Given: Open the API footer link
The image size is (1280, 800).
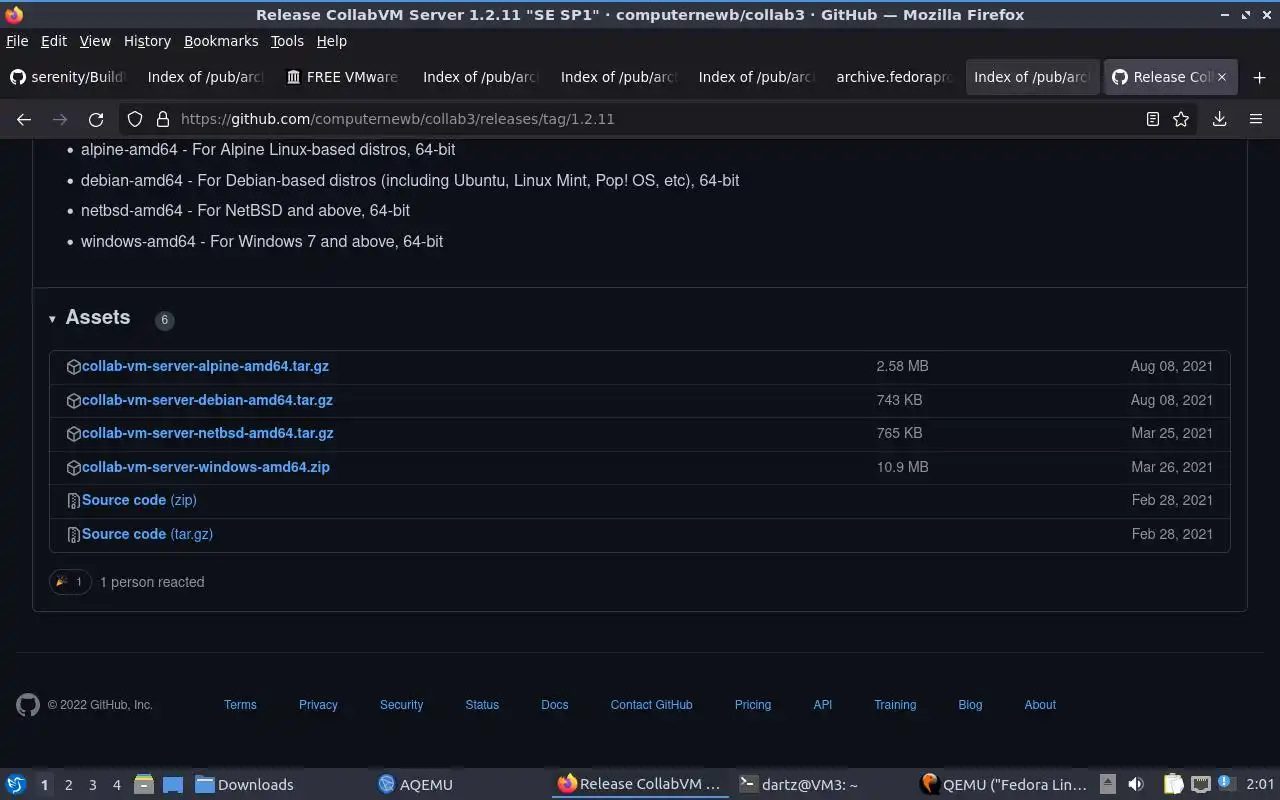Looking at the screenshot, I should click(823, 705).
